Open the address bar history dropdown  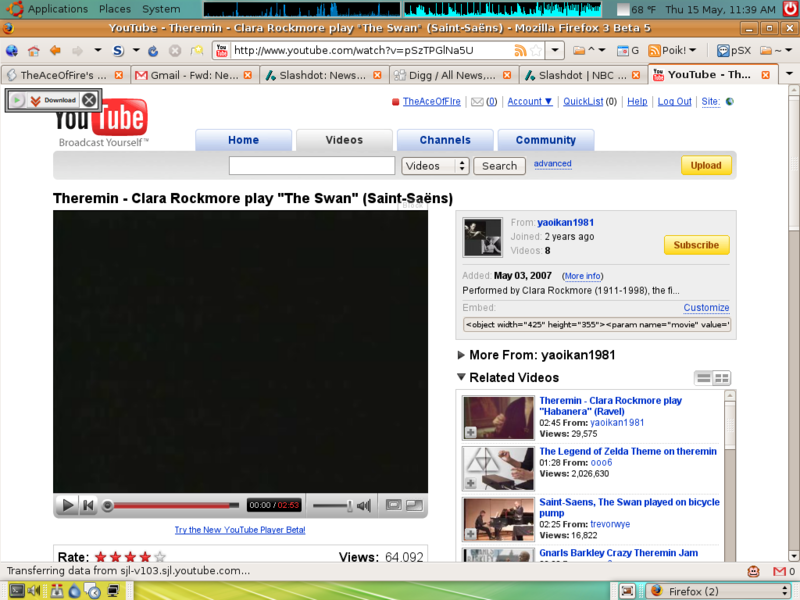[x=555, y=50]
